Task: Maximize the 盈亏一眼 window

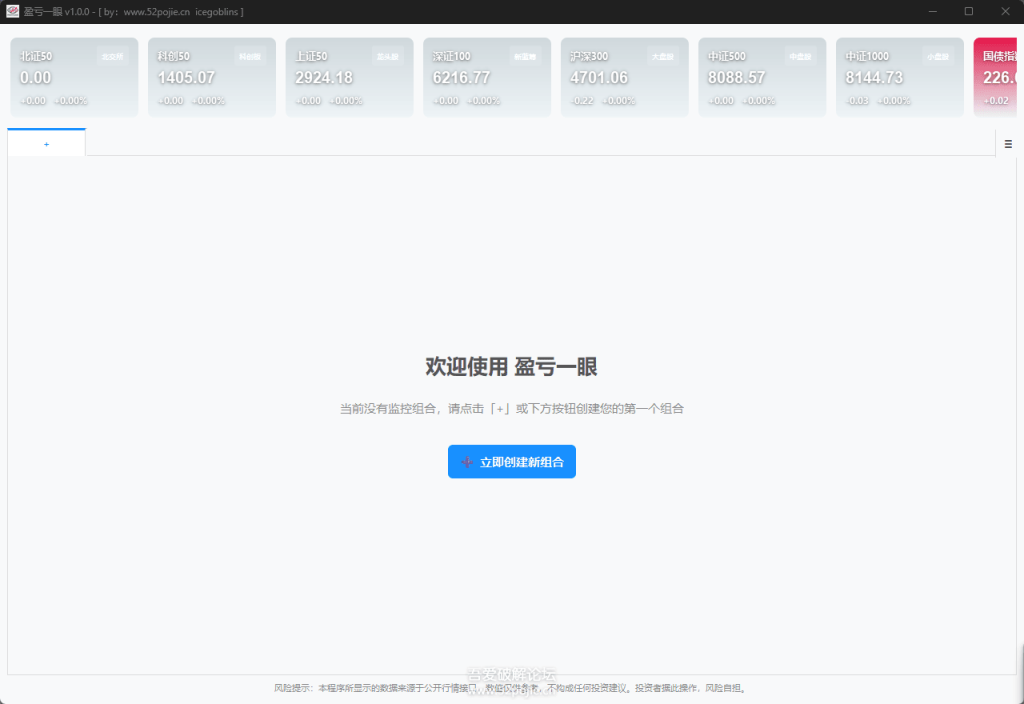Action: click(969, 11)
